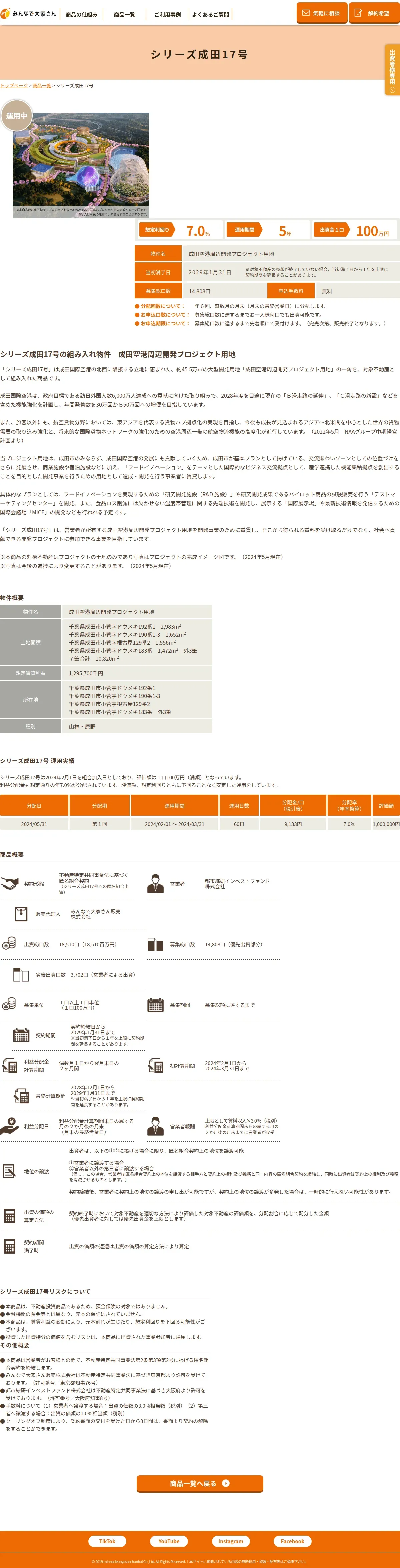Click the calculator icon beside 初計算期間
Screen dimensions: 400x1568
click(155, 1066)
